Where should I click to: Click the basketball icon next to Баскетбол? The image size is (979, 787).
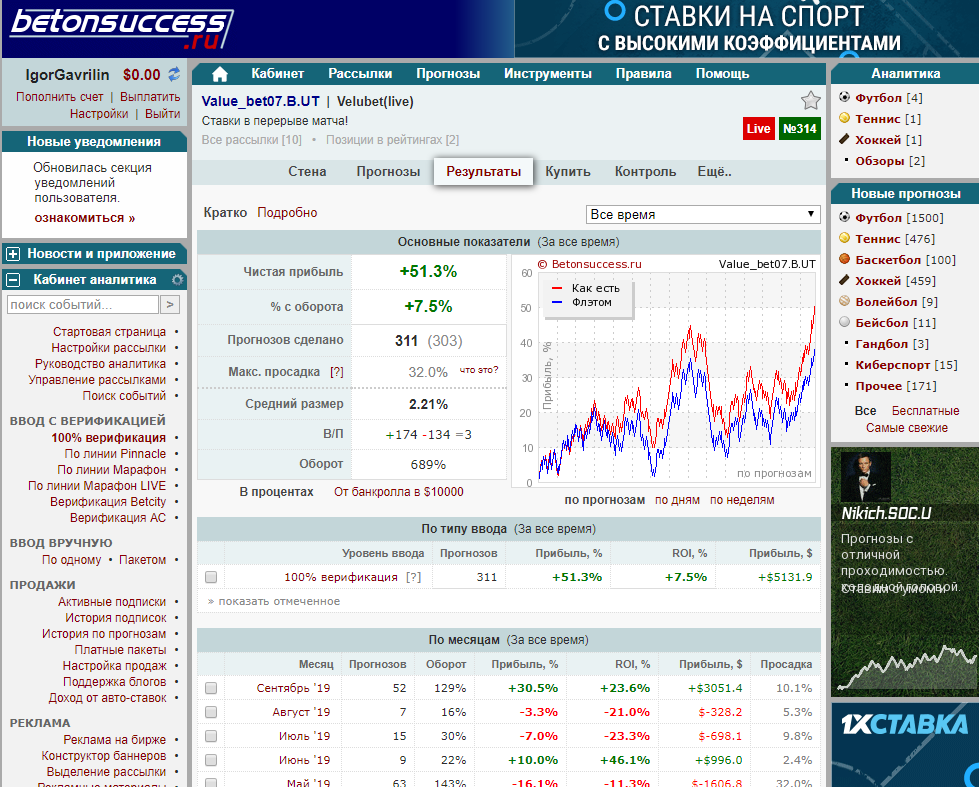(x=844, y=259)
